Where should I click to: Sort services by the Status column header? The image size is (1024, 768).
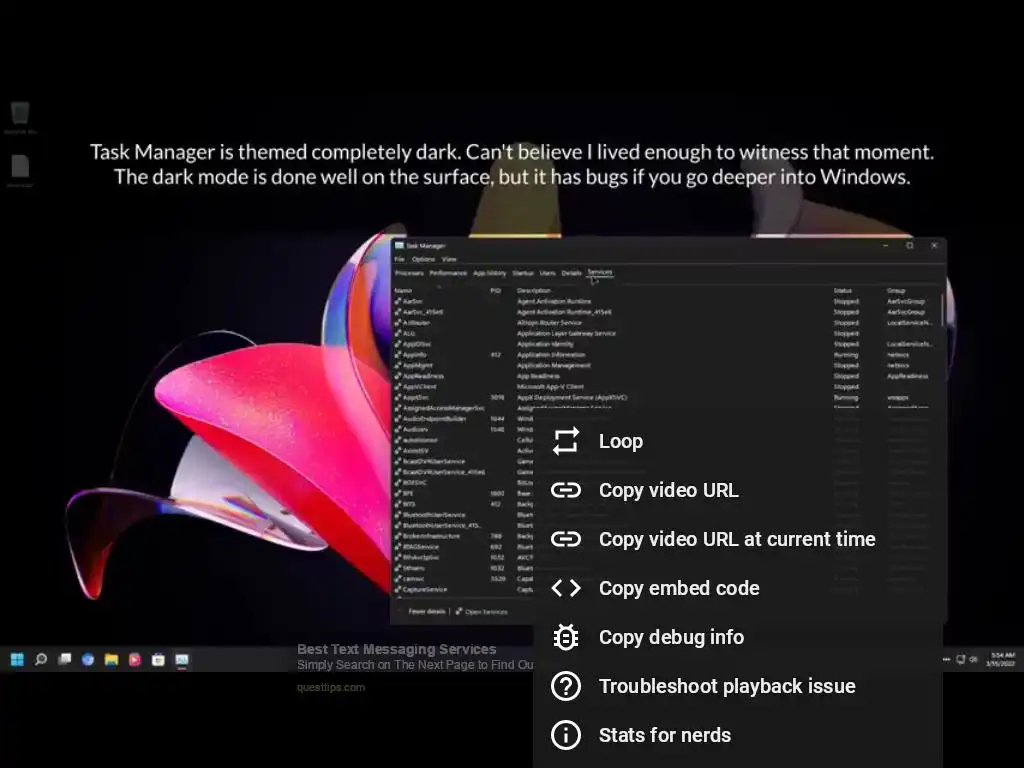[843, 291]
